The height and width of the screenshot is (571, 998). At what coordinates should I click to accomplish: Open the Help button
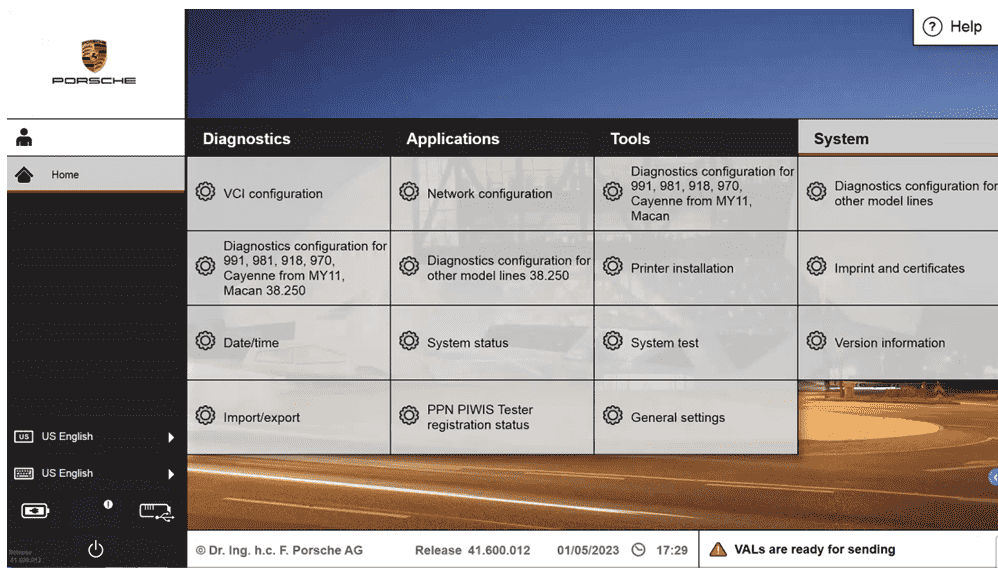click(x=955, y=27)
